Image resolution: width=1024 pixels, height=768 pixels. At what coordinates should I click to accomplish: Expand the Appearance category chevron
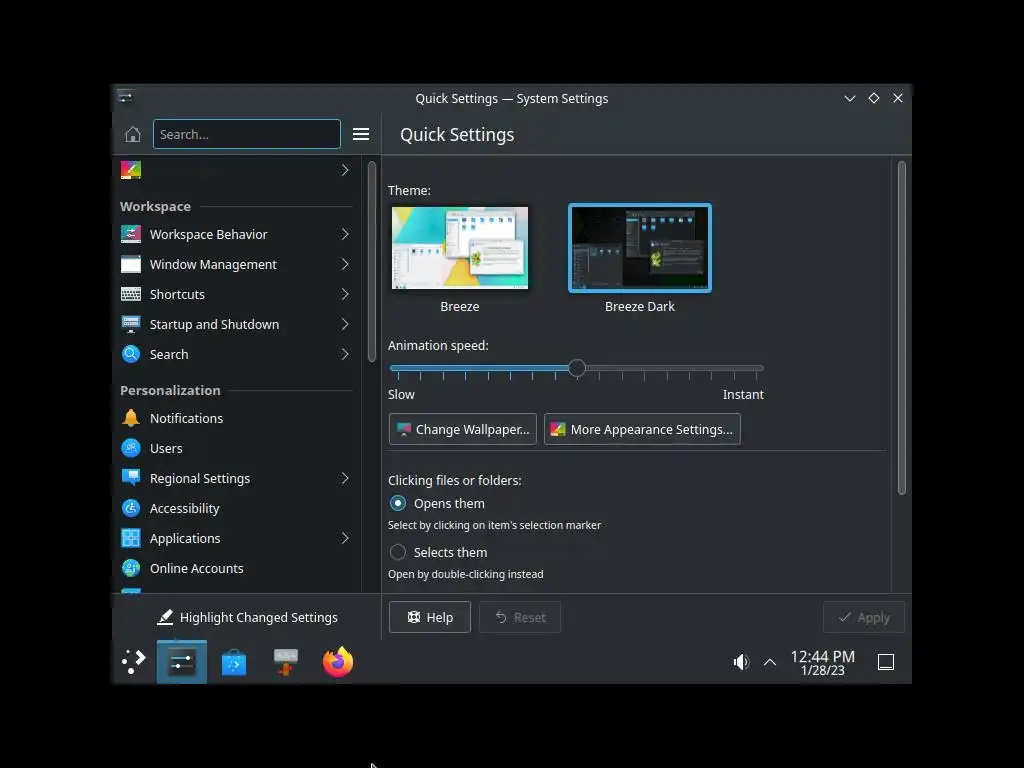point(345,170)
